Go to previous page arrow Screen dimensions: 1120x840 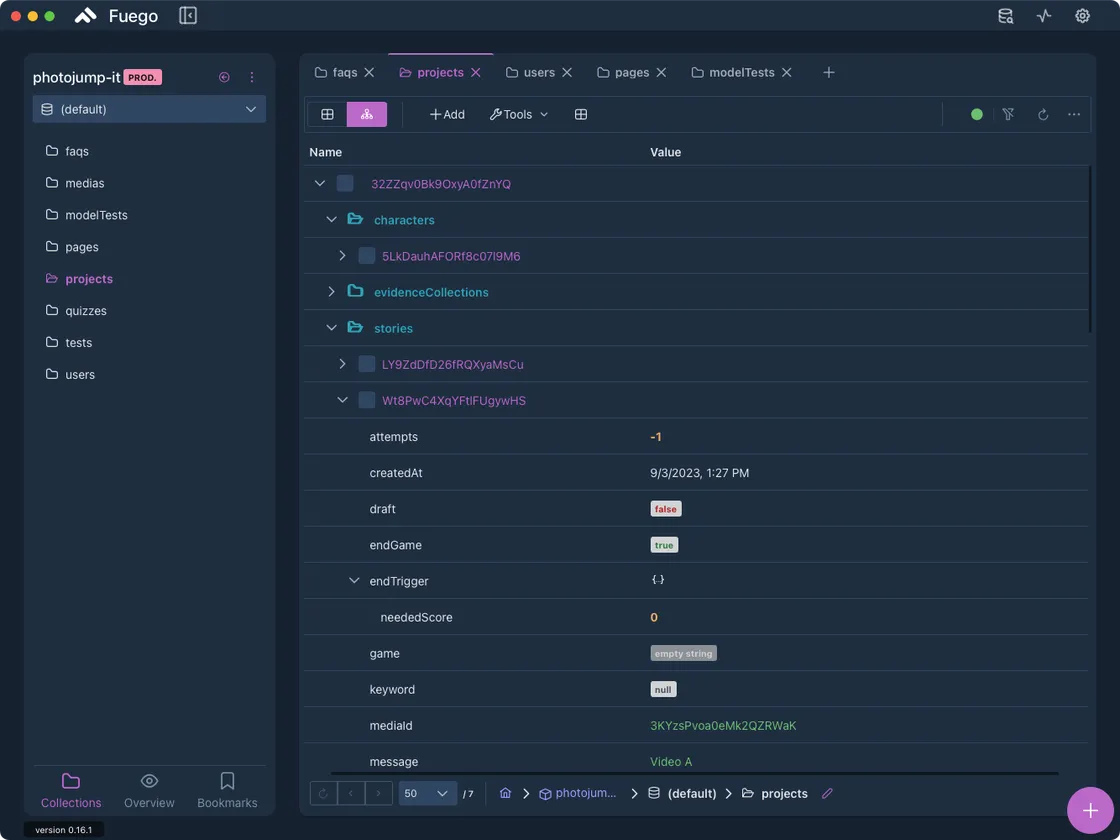click(351, 794)
